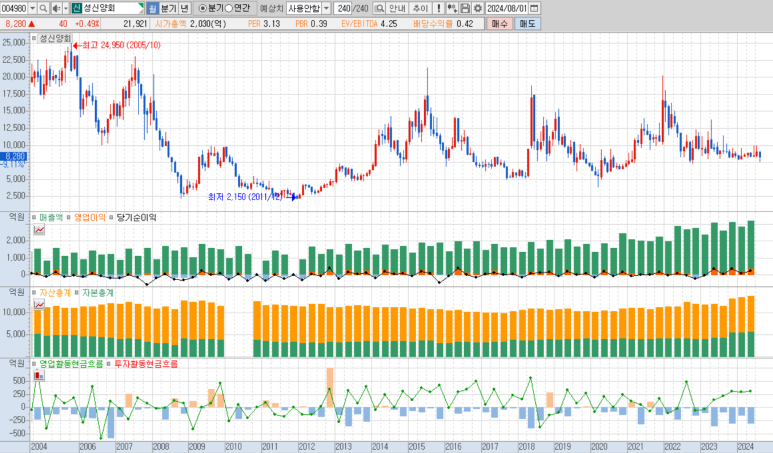Click the exclamation mark icon
This screenshot has height=453, width=773.
point(438,8)
